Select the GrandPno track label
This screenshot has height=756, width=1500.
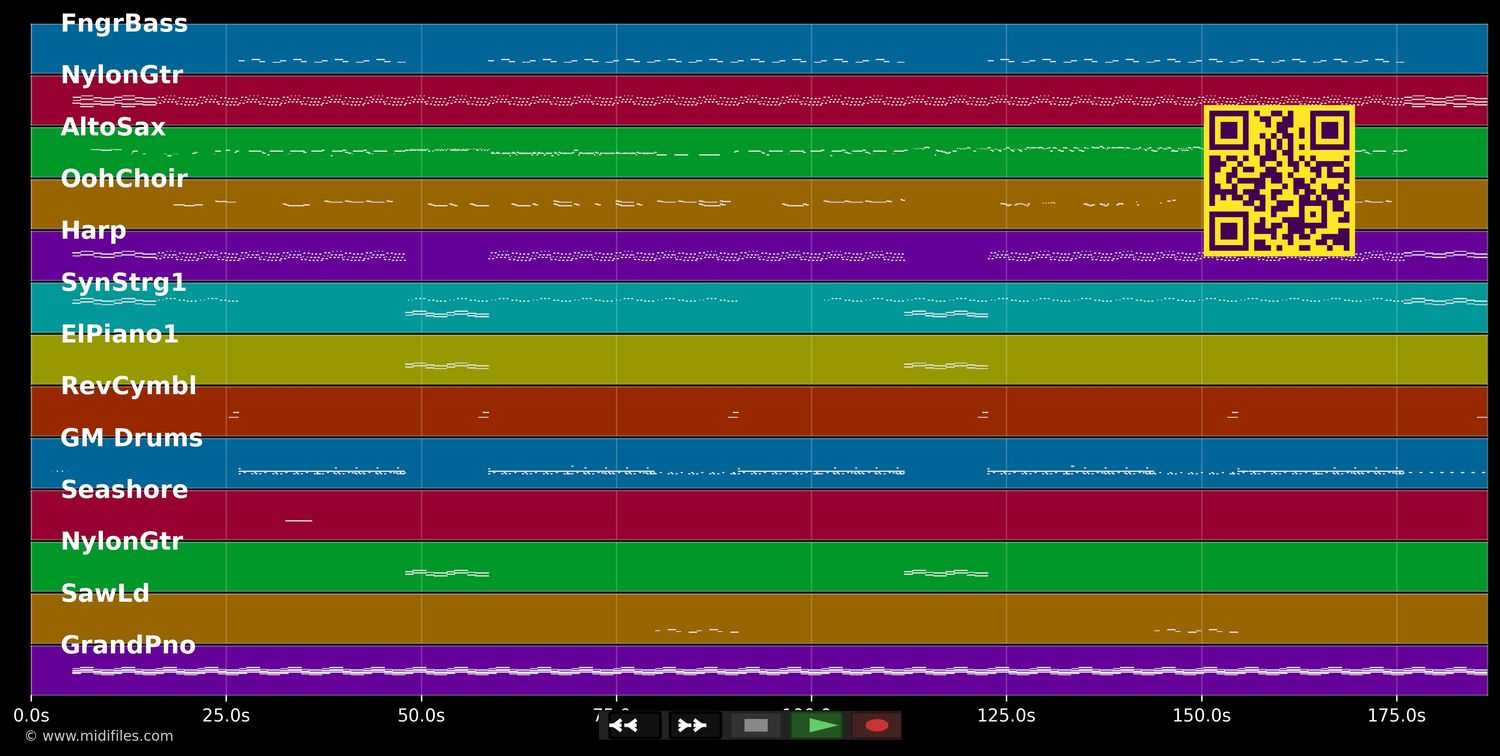tap(128, 646)
